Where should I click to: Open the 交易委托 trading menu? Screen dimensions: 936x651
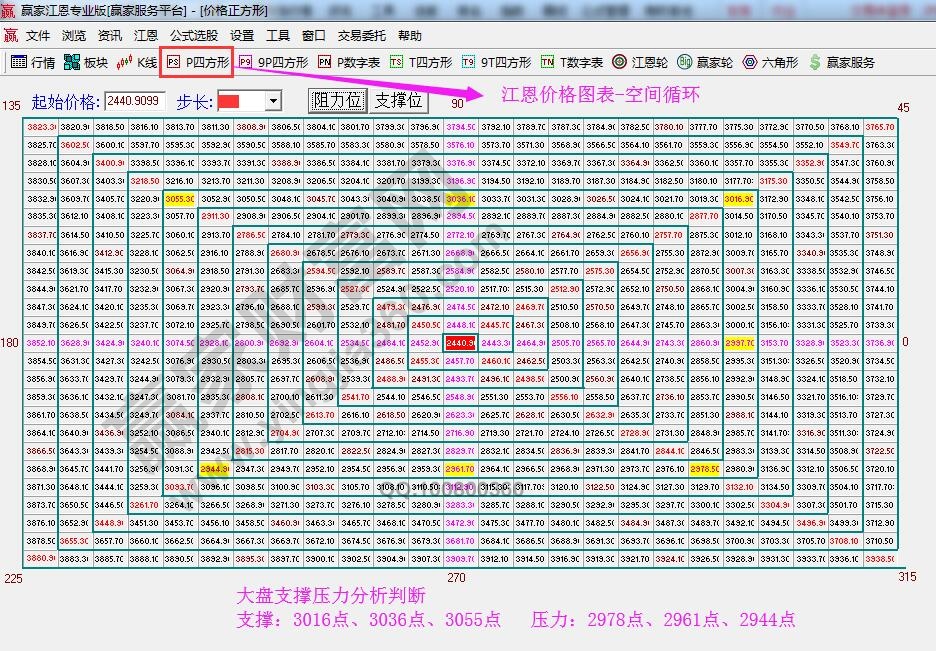point(360,35)
